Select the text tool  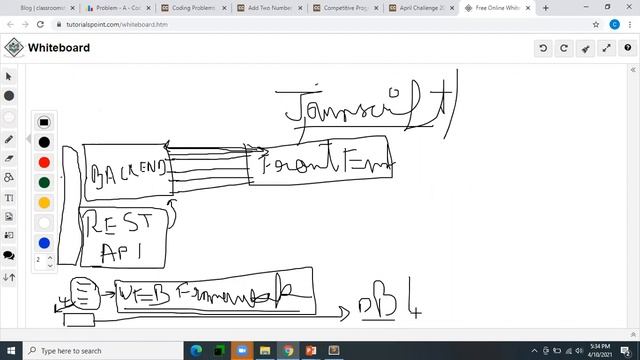(x=9, y=198)
